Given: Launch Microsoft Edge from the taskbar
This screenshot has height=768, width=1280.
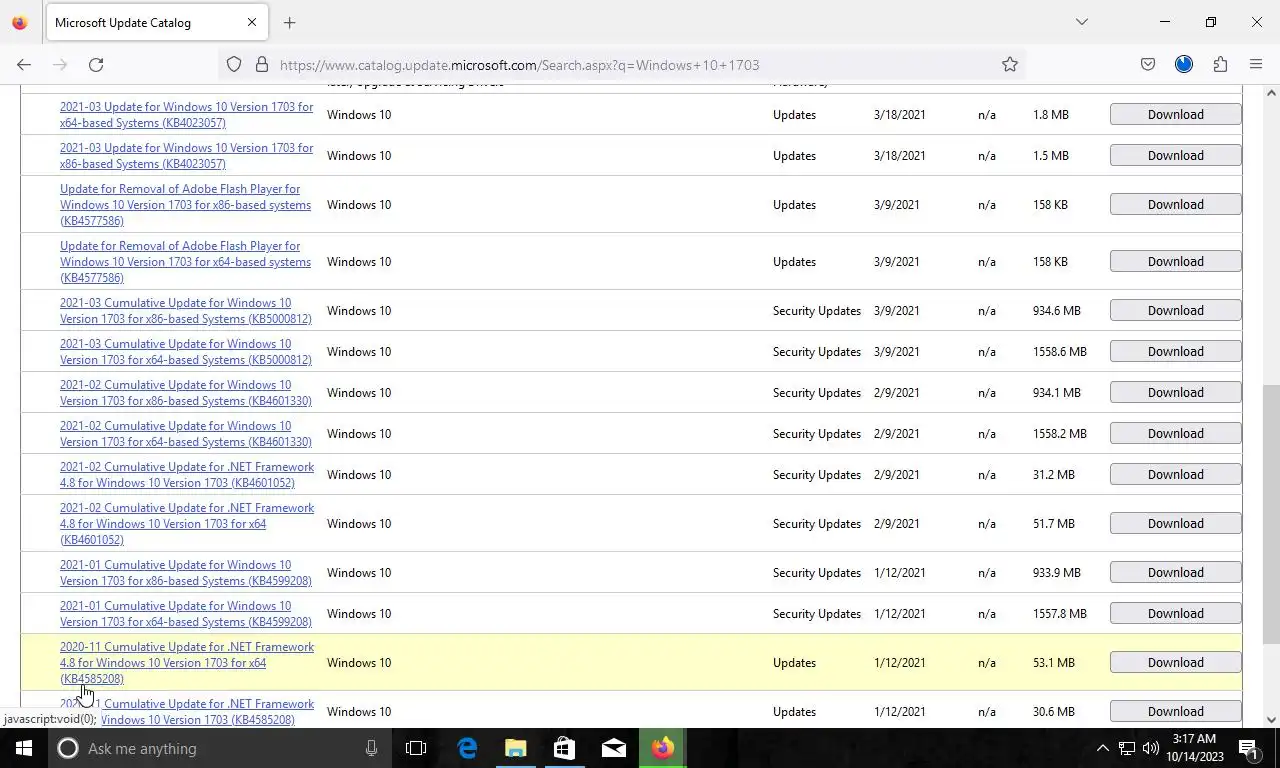Looking at the screenshot, I should pos(467,748).
